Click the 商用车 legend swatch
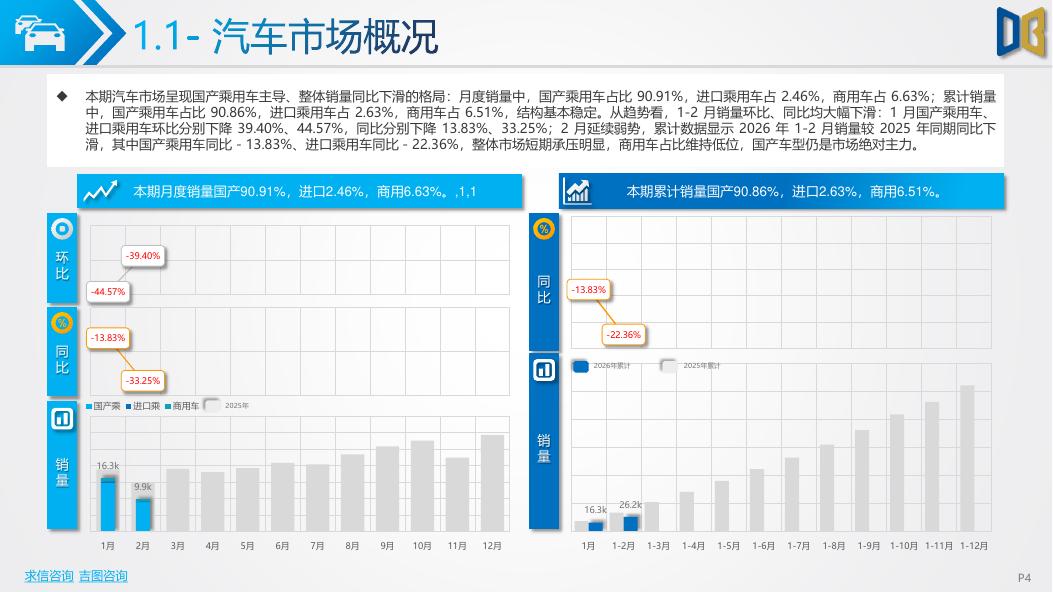 (168, 406)
